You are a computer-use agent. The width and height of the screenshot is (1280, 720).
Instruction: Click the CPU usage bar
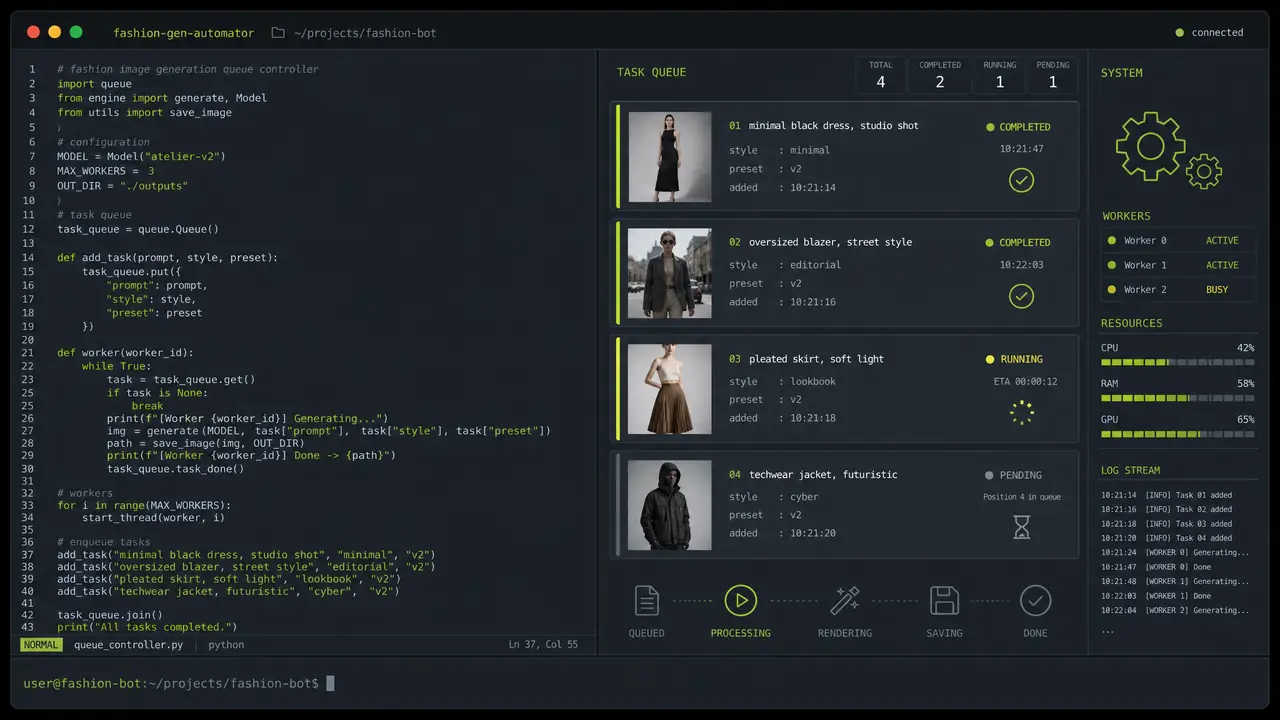[x=1178, y=362]
